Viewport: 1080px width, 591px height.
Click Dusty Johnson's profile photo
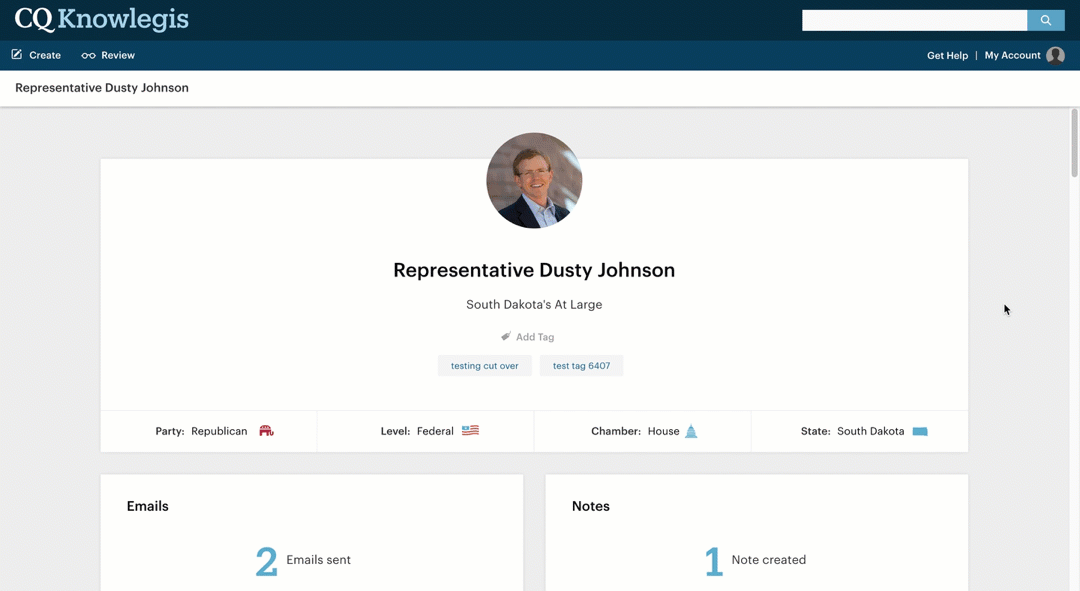pyautogui.click(x=534, y=181)
